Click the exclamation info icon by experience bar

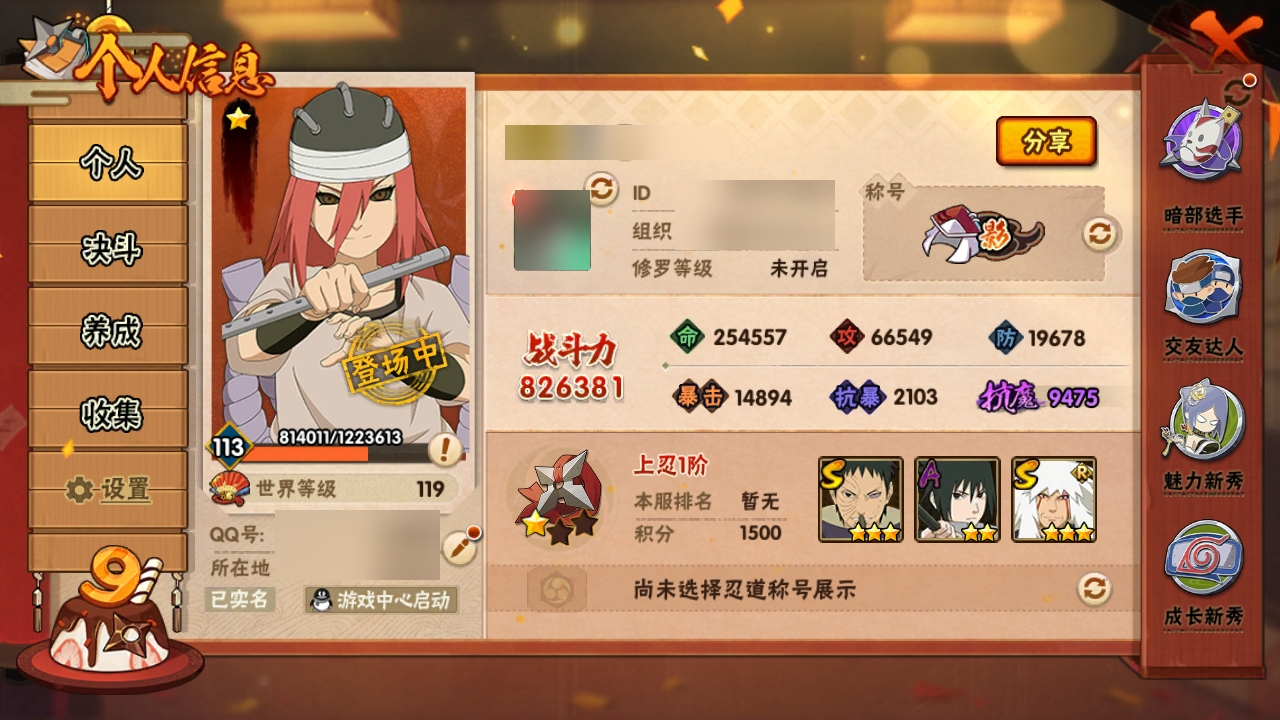coord(445,449)
